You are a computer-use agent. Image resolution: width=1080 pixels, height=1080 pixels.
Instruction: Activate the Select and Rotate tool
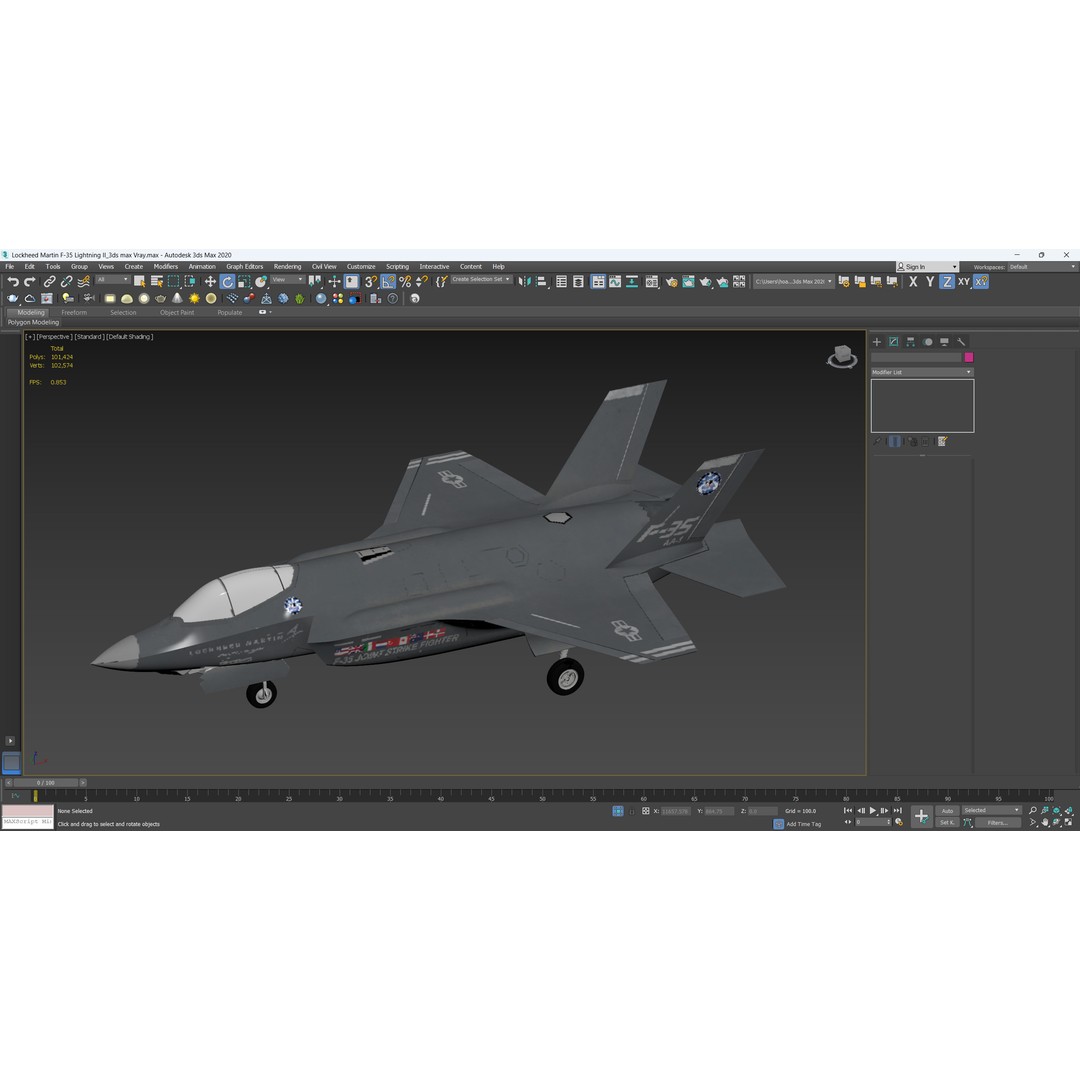[227, 282]
